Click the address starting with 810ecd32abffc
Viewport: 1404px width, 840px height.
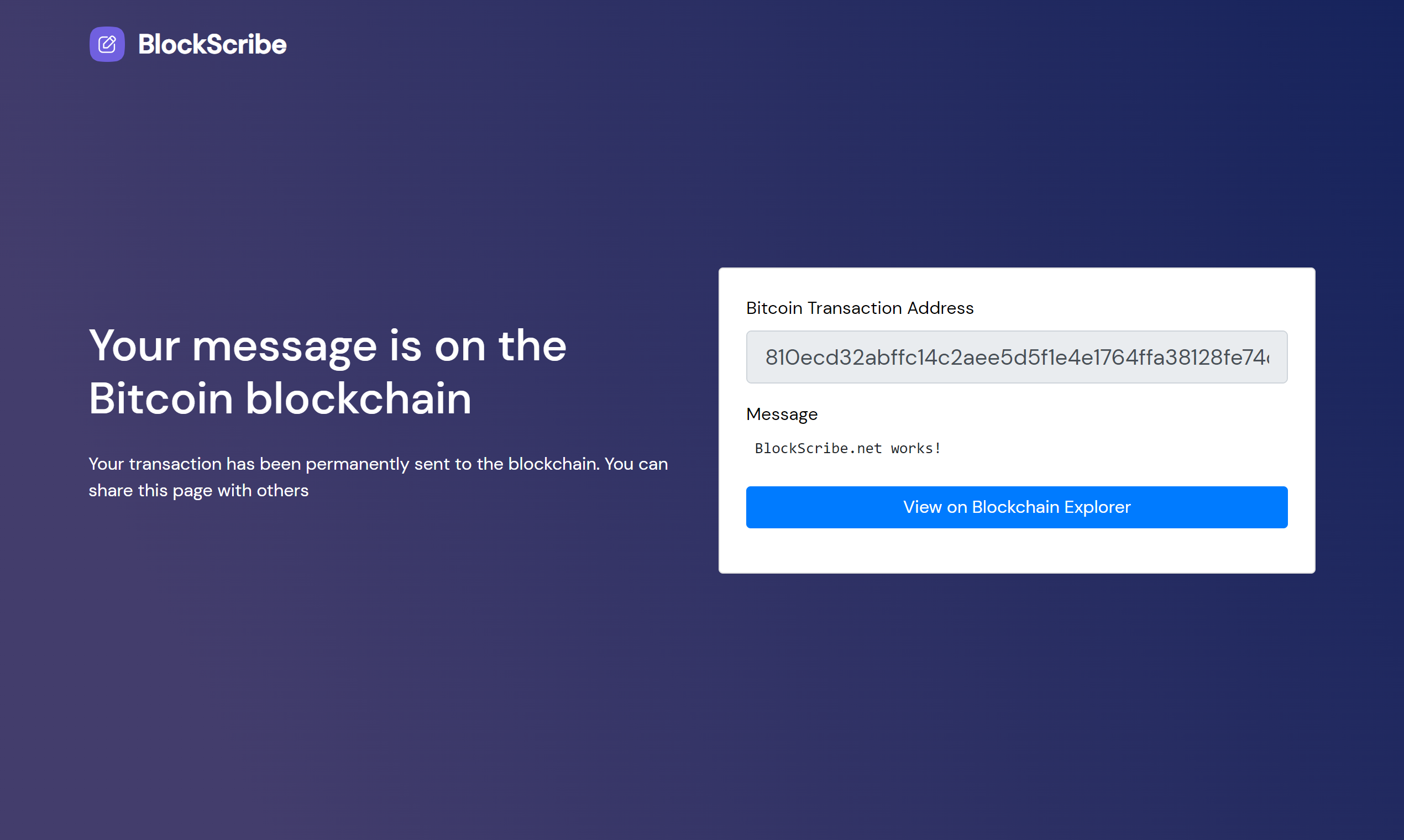[x=1016, y=357]
